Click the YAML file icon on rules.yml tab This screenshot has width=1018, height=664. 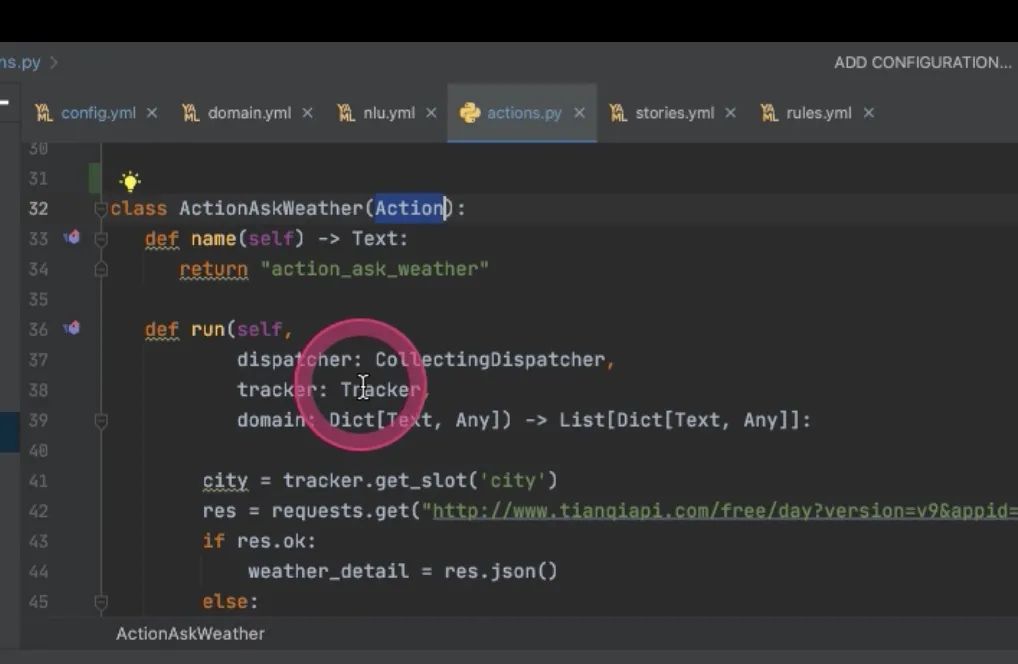[x=769, y=113]
